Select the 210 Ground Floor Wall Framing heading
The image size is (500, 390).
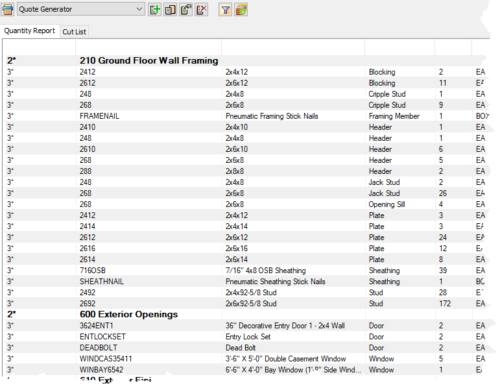[149, 61]
